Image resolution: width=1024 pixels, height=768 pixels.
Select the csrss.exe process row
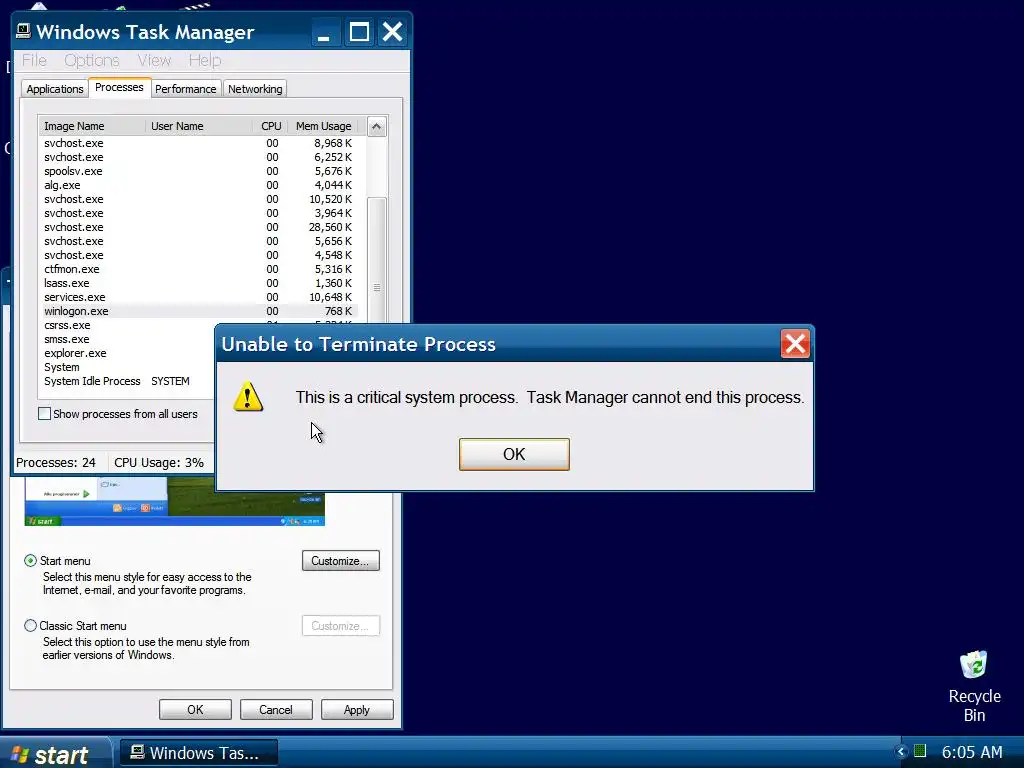tap(128, 325)
